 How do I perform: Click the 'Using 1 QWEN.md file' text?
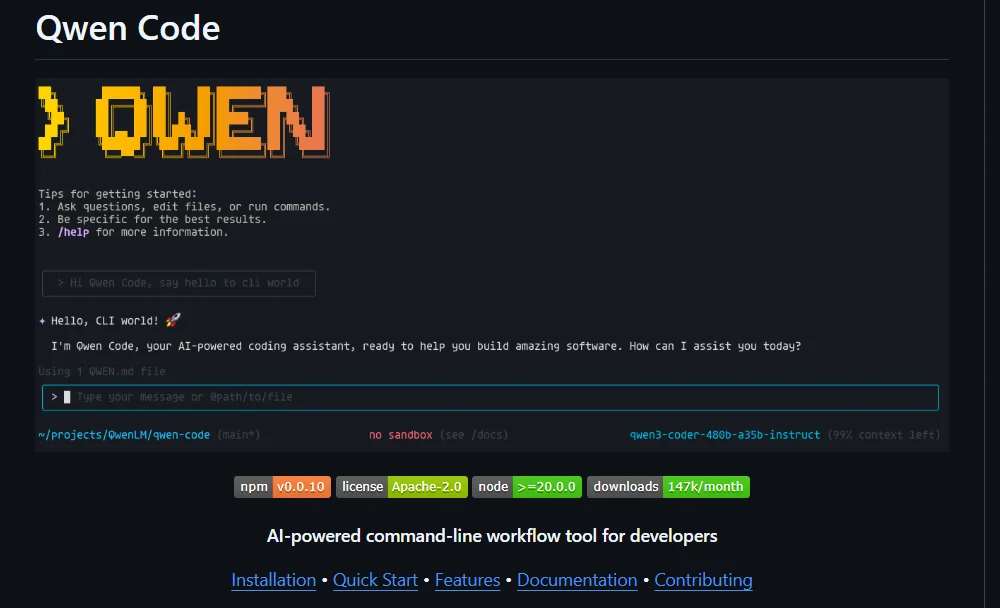click(101, 371)
